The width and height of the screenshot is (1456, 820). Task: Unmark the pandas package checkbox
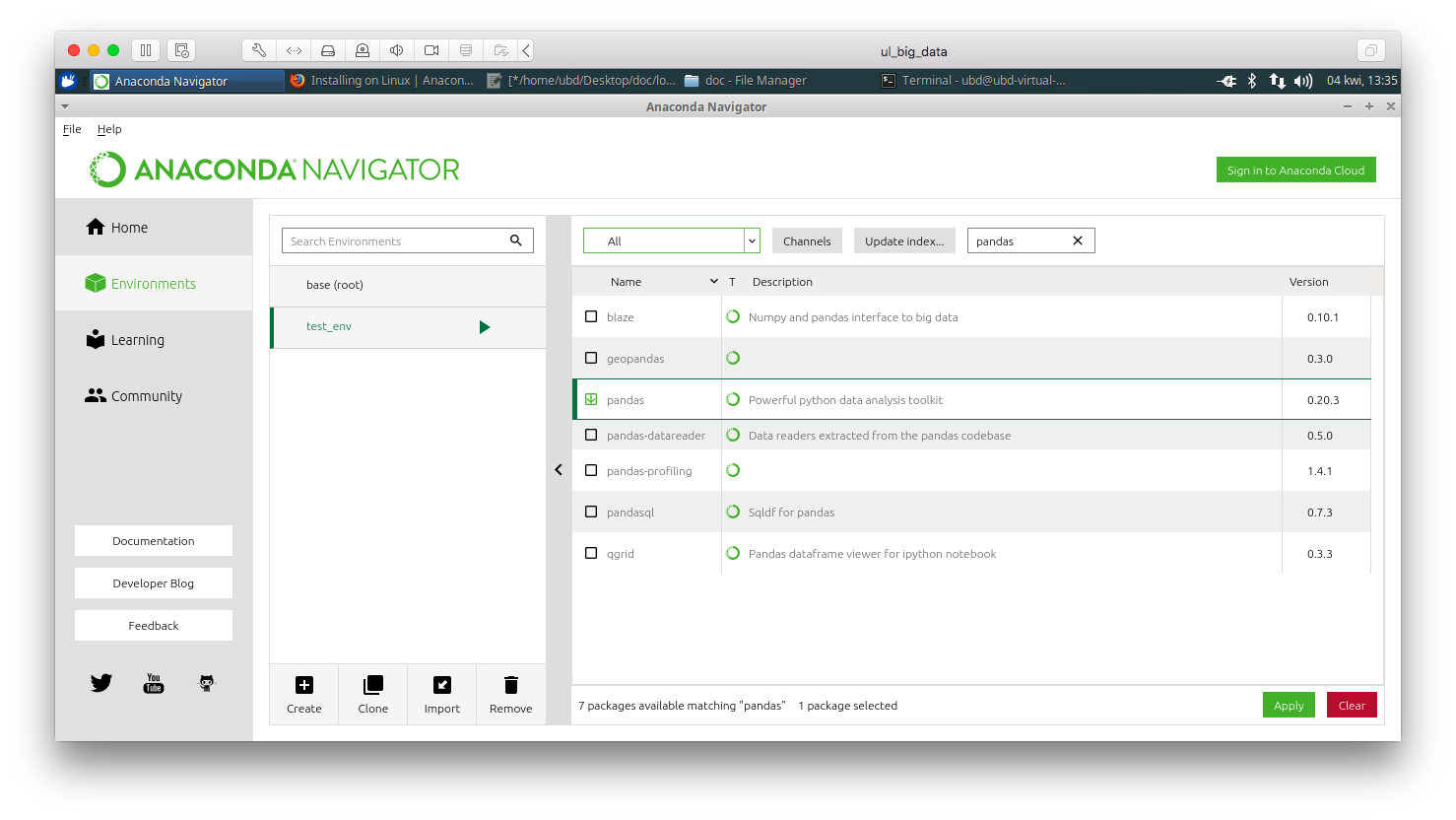[x=591, y=399]
